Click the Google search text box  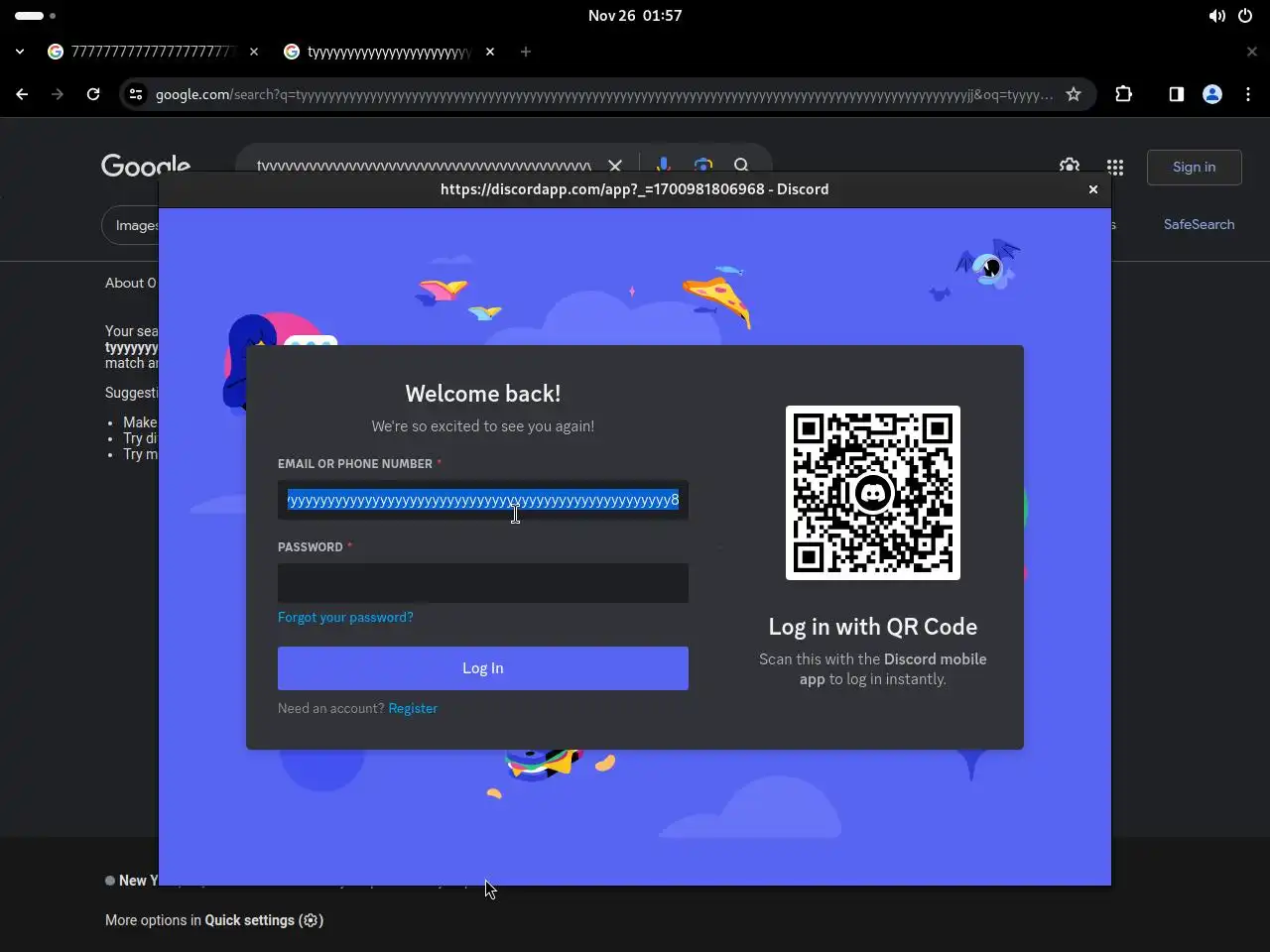(x=424, y=166)
